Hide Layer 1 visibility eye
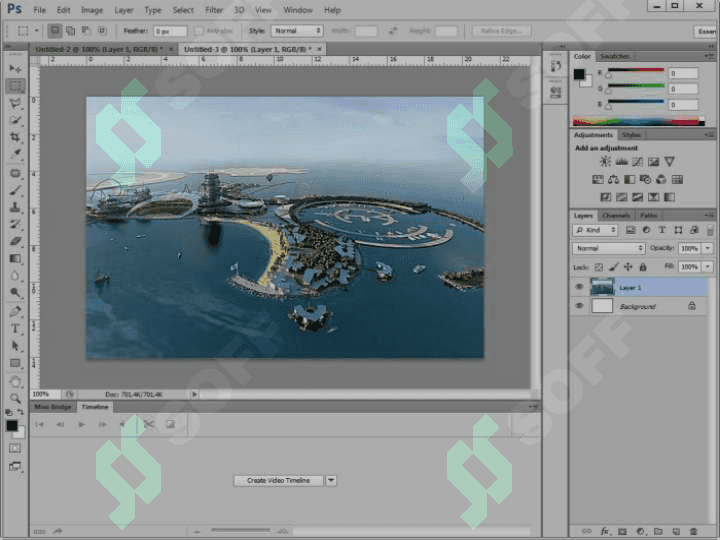Viewport: 720px width, 540px height. pyautogui.click(x=579, y=287)
